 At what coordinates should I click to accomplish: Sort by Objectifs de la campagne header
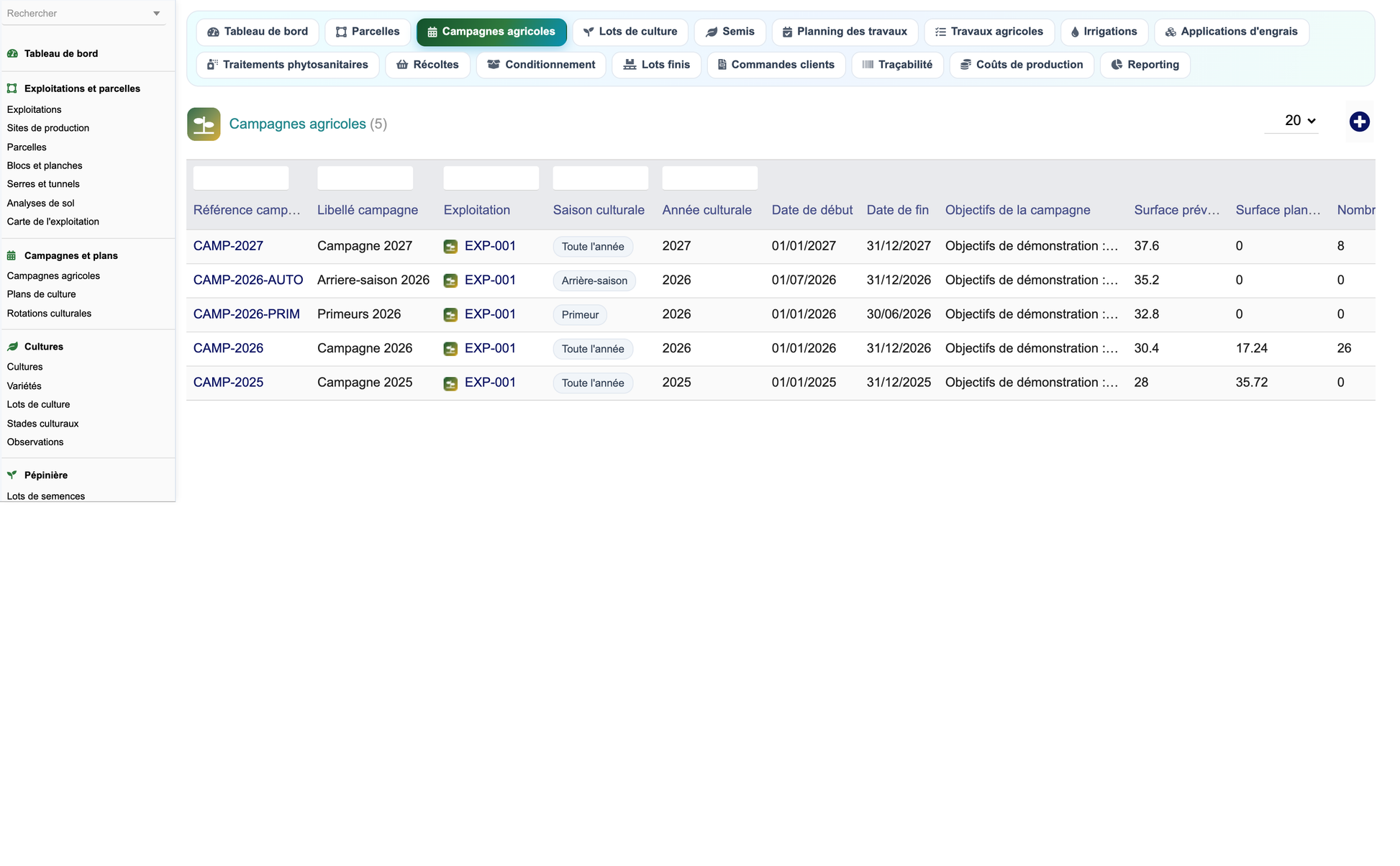click(1018, 210)
